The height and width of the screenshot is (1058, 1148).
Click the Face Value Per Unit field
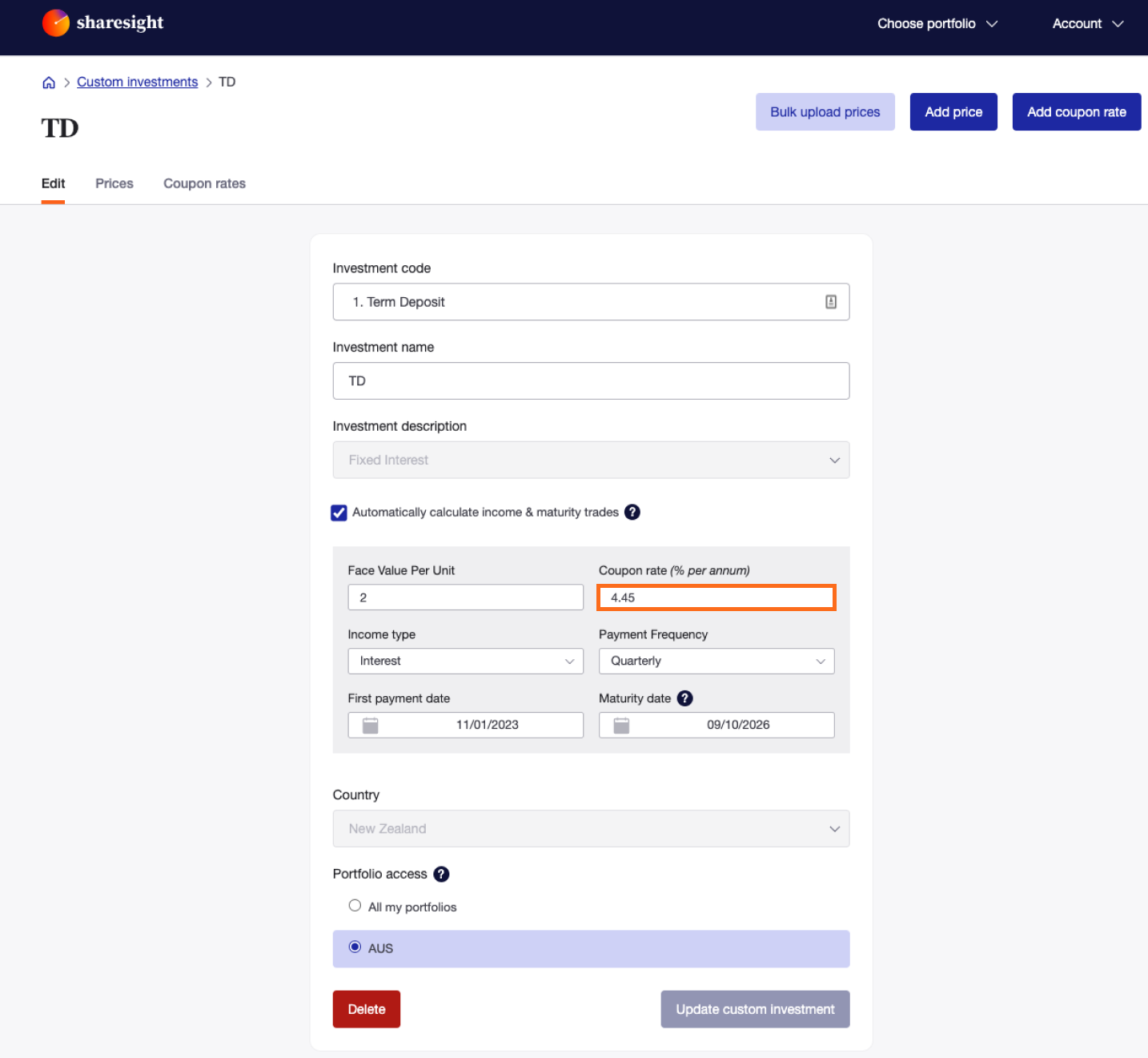(x=465, y=597)
